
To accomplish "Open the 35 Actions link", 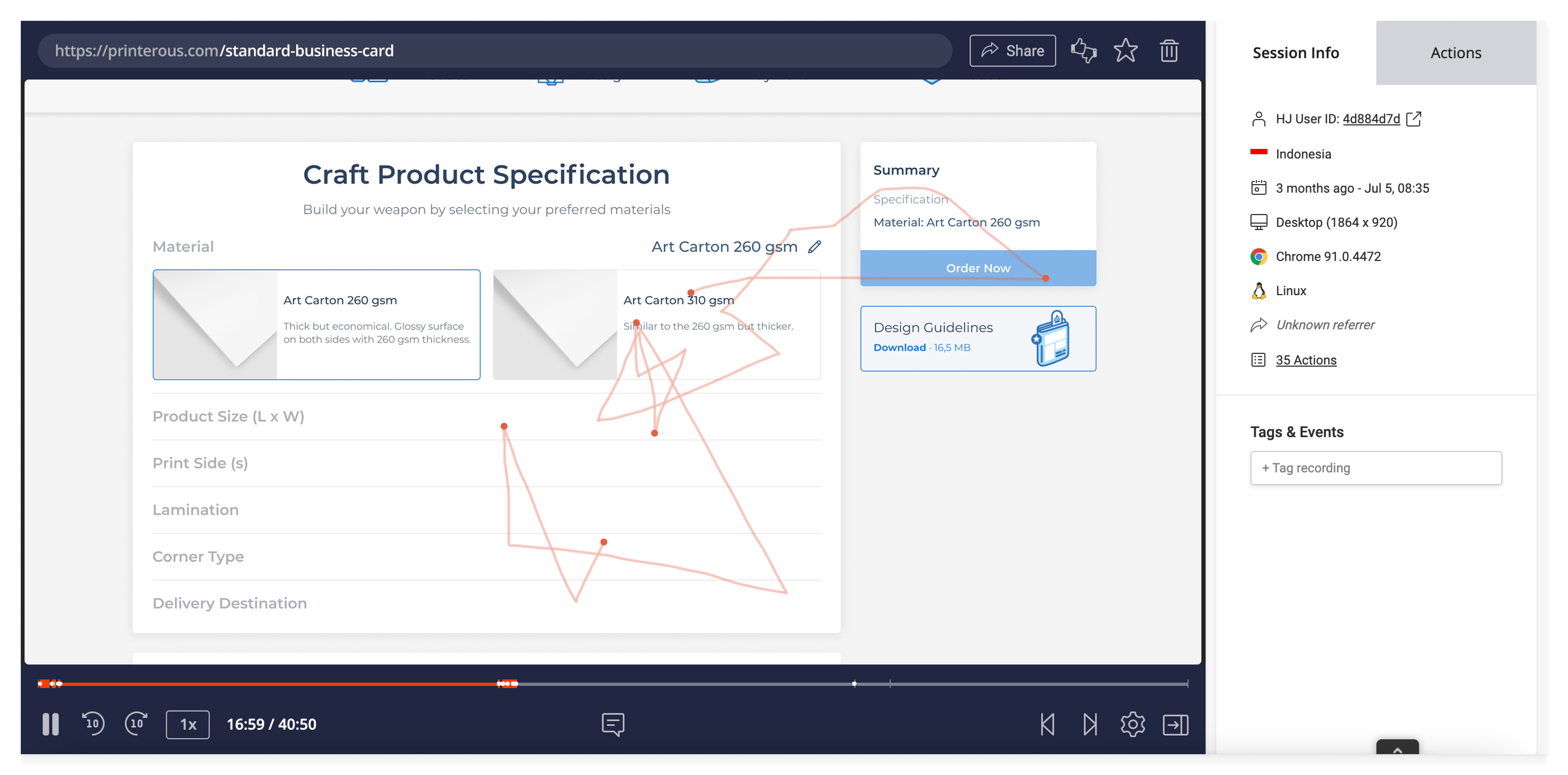I will pos(1306,360).
